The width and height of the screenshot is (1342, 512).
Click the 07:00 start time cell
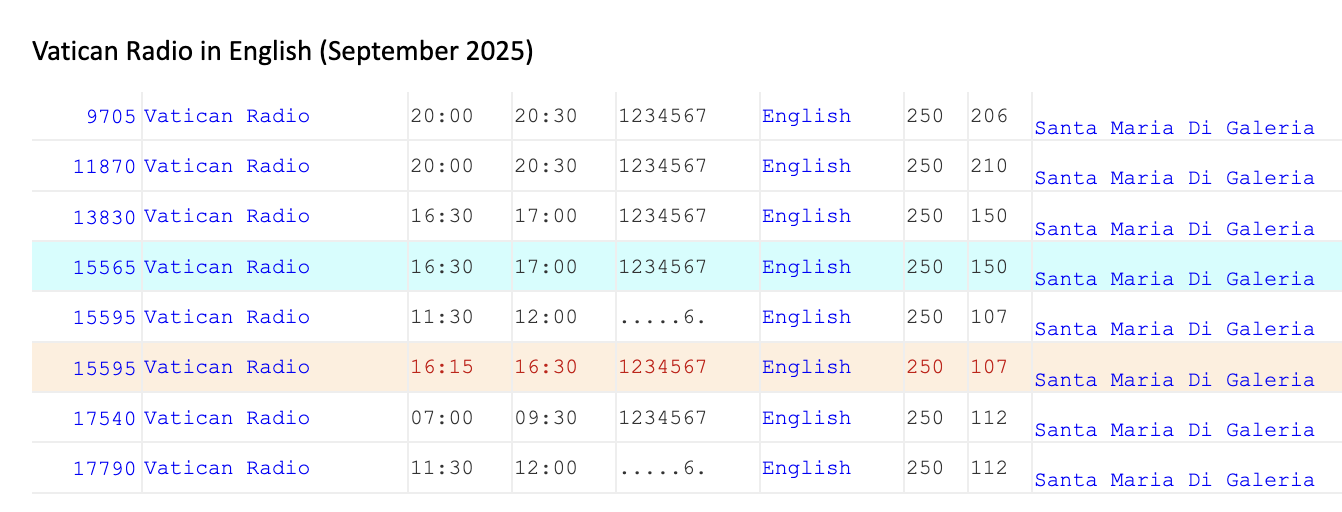[x=442, y=418]
